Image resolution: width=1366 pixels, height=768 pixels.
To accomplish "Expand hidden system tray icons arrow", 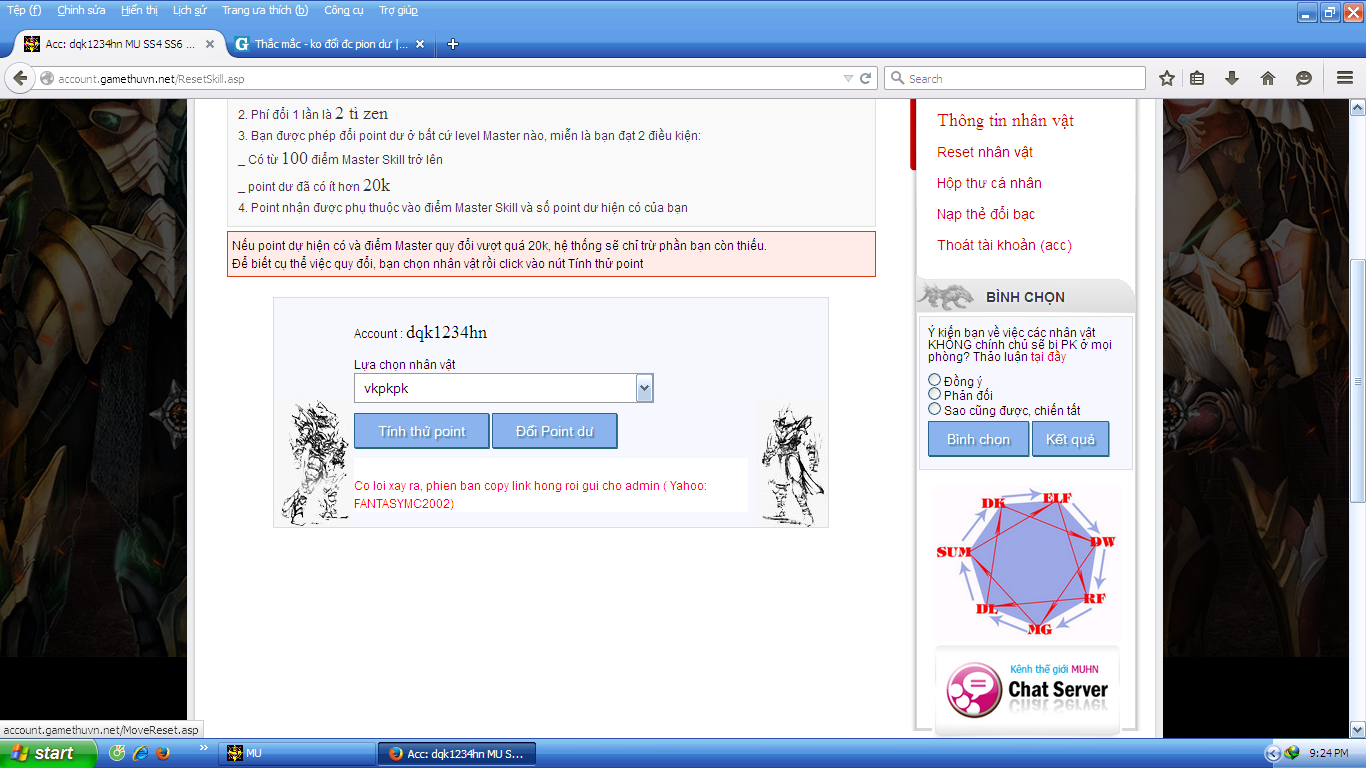I will click(x=1272, y=753).
